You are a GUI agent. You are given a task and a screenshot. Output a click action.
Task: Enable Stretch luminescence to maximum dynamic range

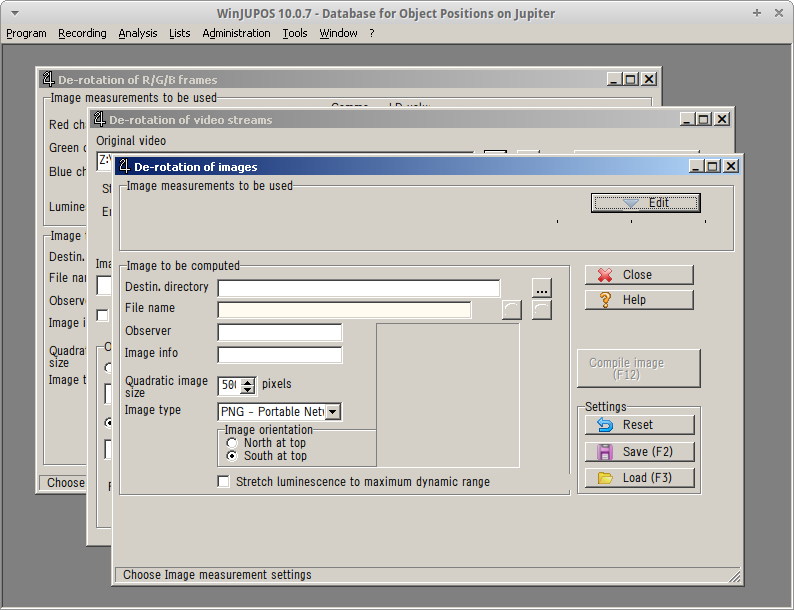224,482
